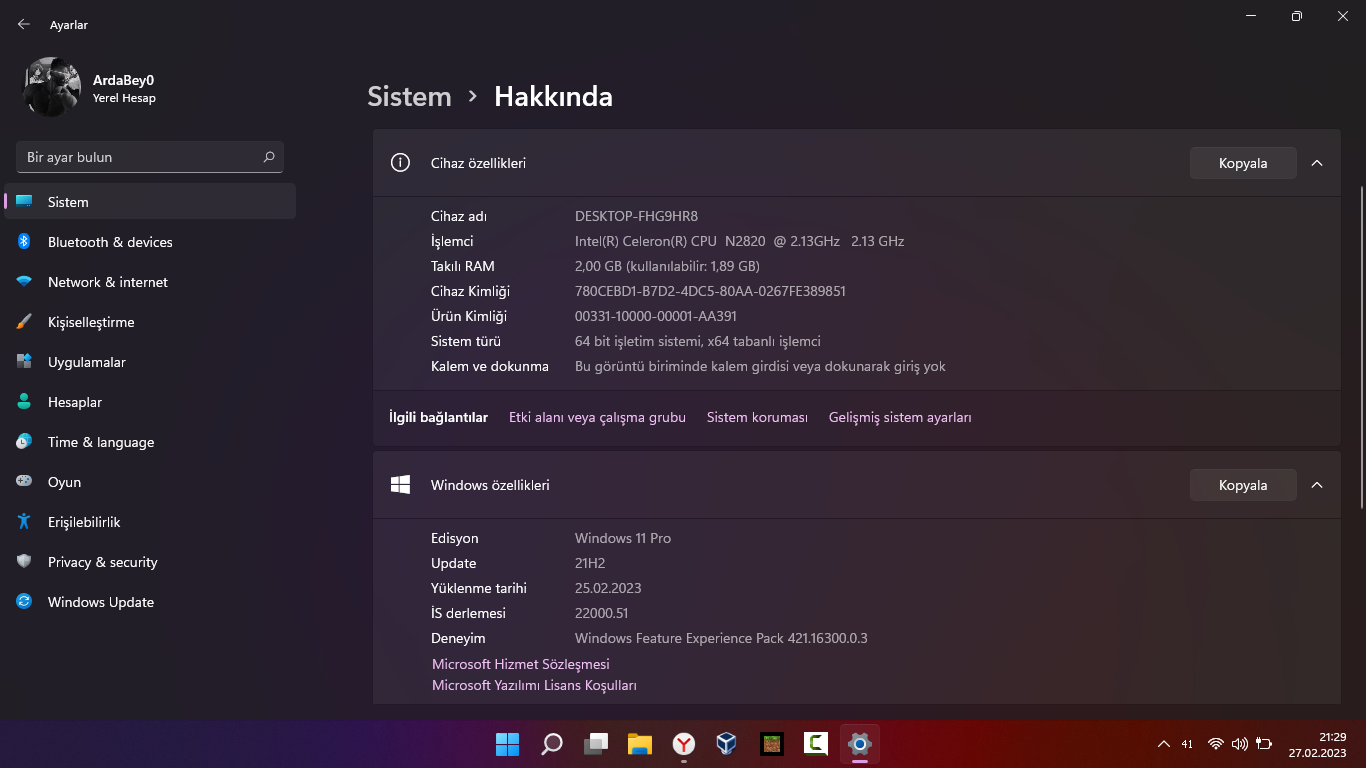This screenshot has width=1366, height=768.
Task: Open the Oyun gaming settings
Action: click(x=150, y=482)
